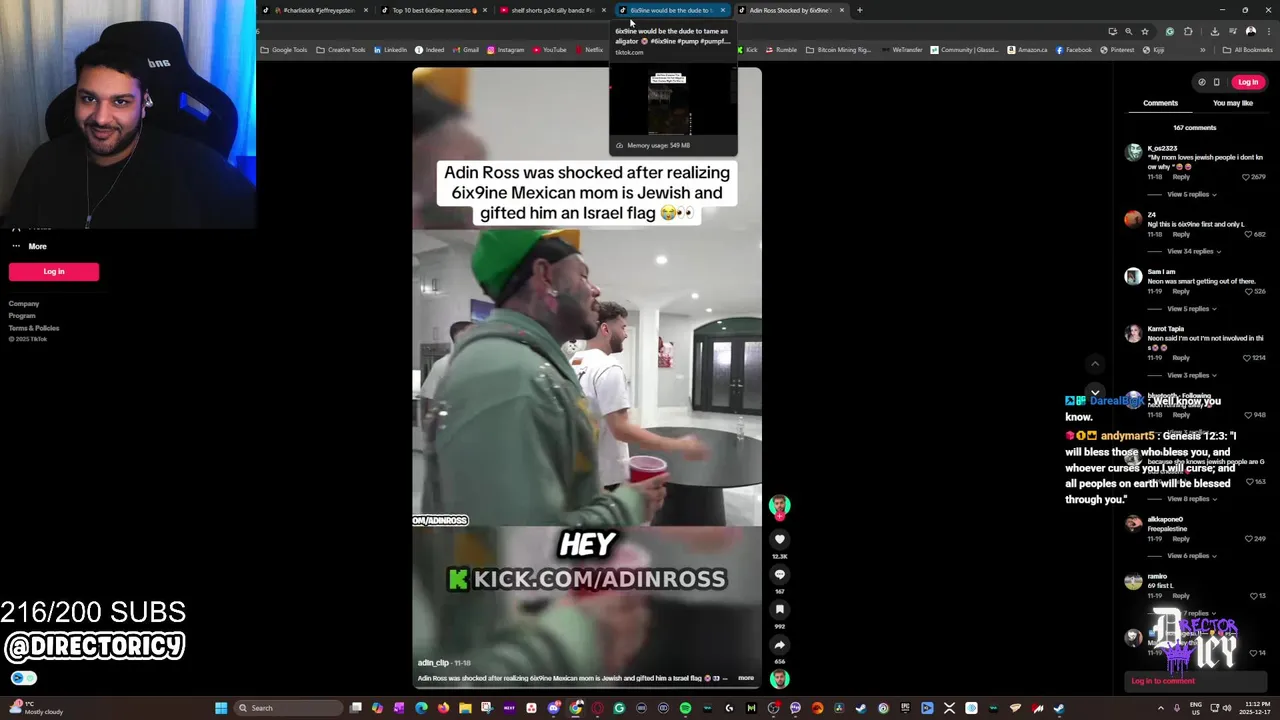Bookmark the video with the save icon
1280x720 pixels.
[780, 609]
